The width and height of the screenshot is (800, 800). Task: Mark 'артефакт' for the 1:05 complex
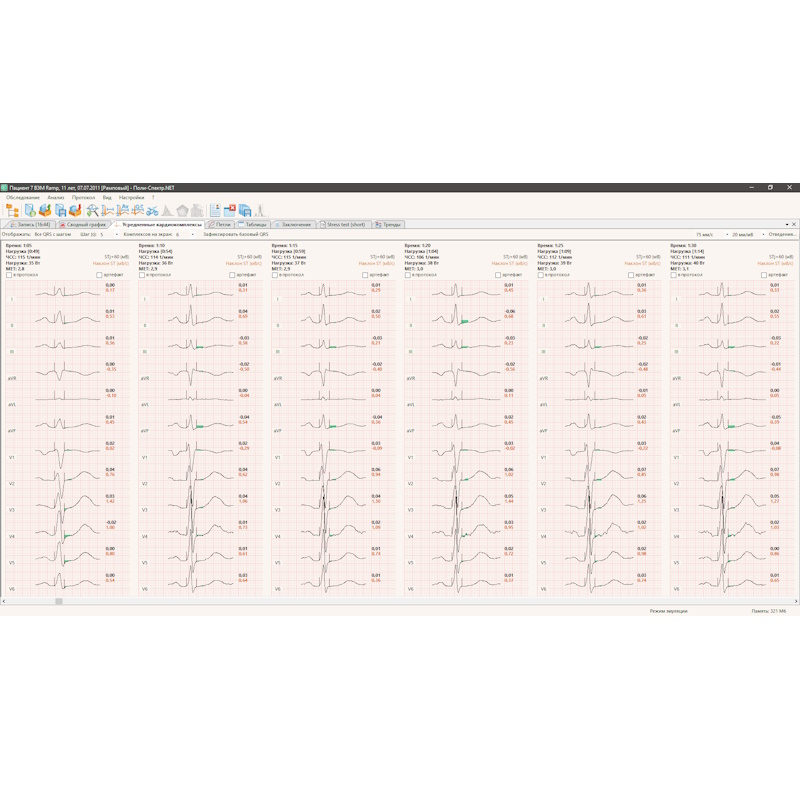[99, 275]
